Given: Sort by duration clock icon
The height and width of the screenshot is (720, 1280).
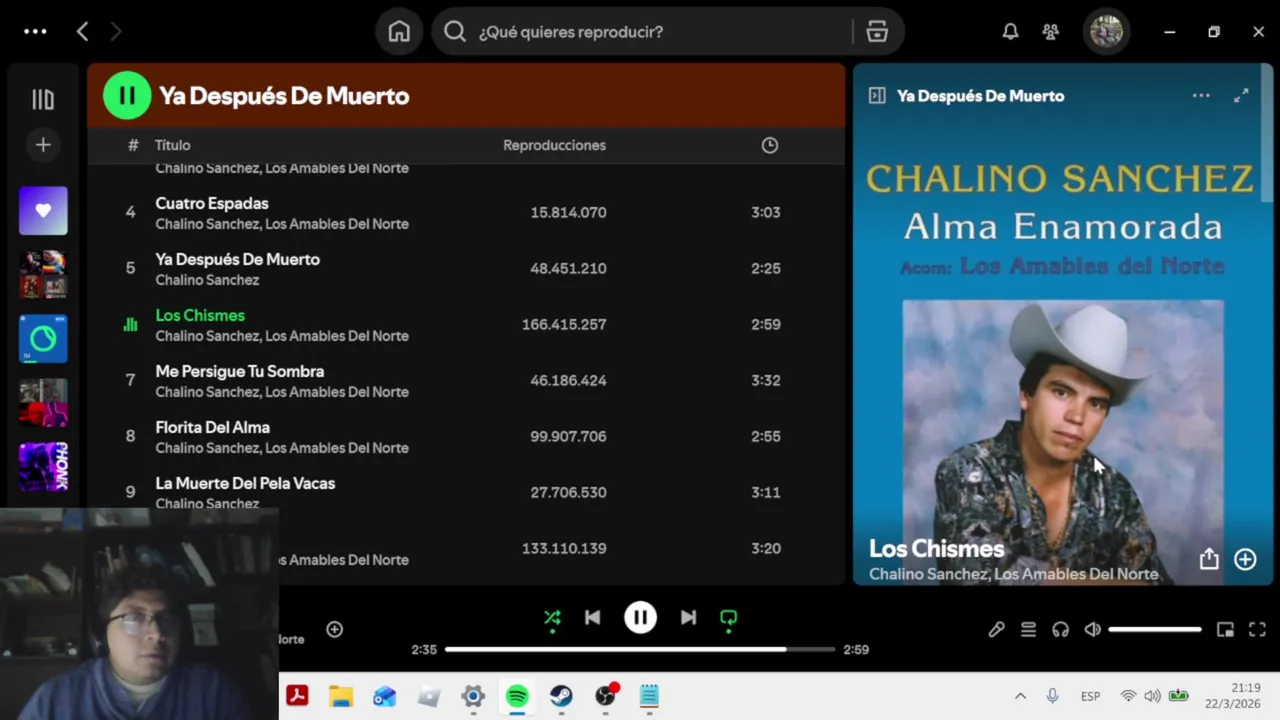Looking at the screenshot, I should [x=770, y=145].
